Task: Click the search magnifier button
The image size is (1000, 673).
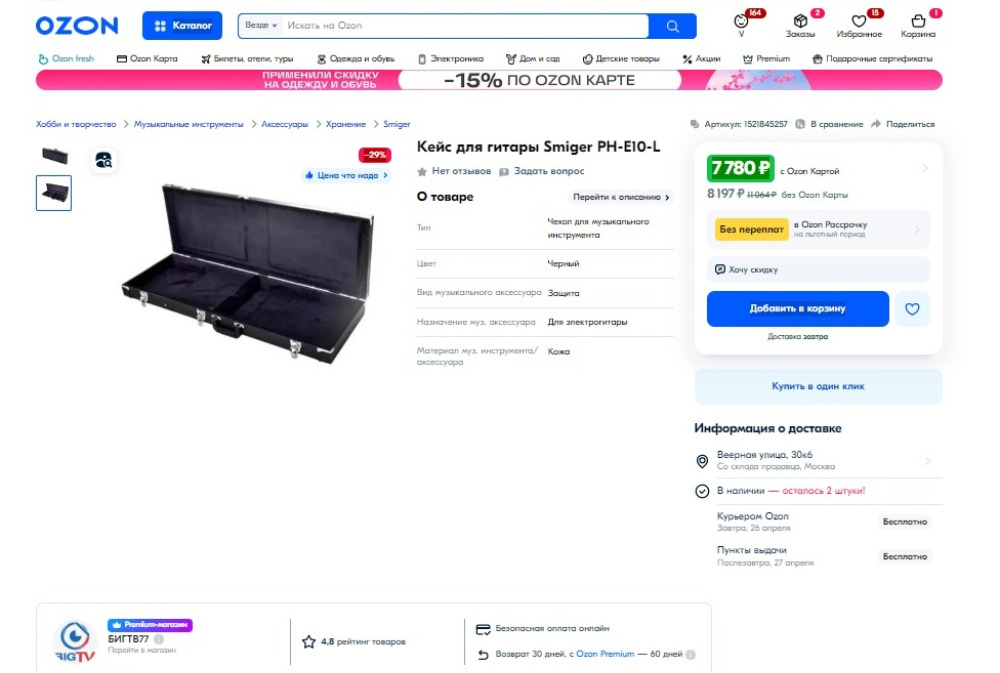Action: 672,26
